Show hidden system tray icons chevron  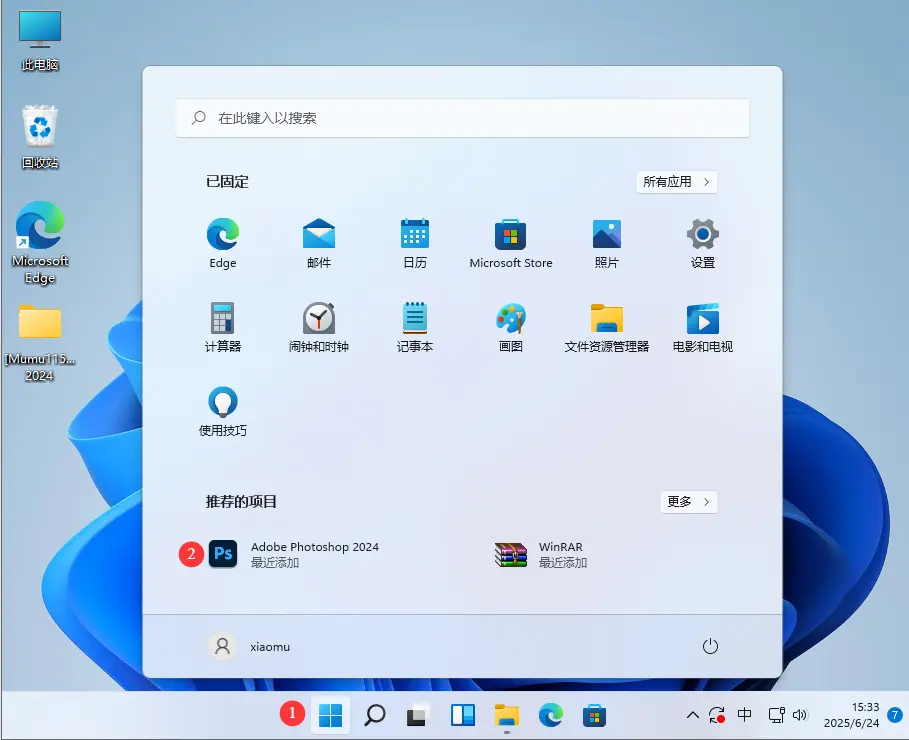pos(692,716)
